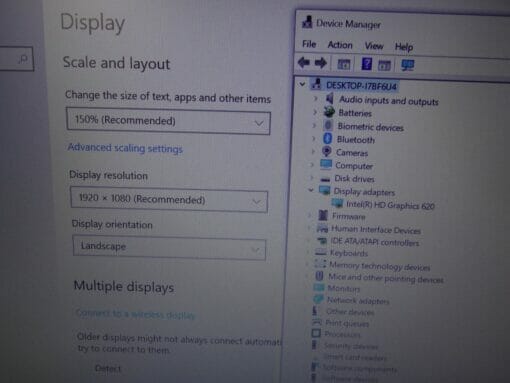Viewport: 510px width, 383px height.
Task: Select the Print queues tree label
Action: 347,323
